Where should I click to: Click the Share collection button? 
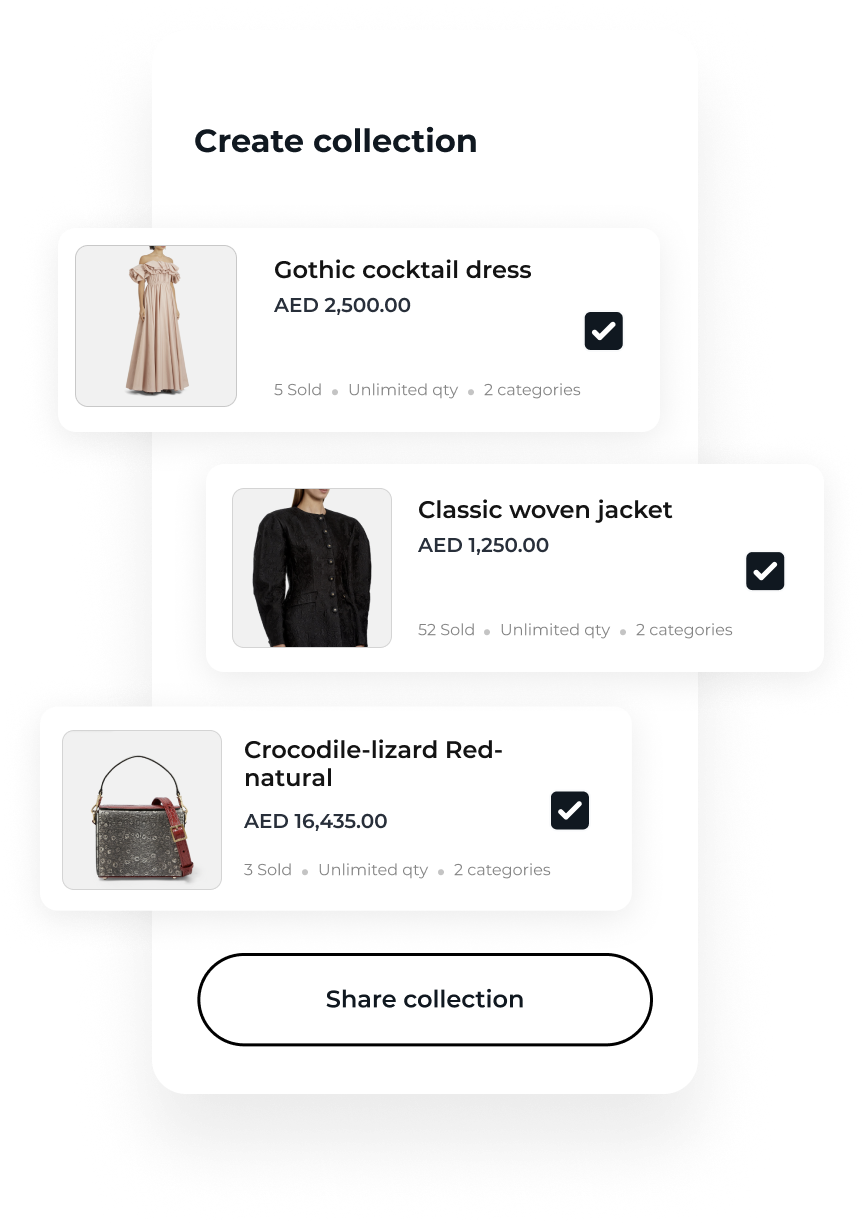(x=425, y=999)
